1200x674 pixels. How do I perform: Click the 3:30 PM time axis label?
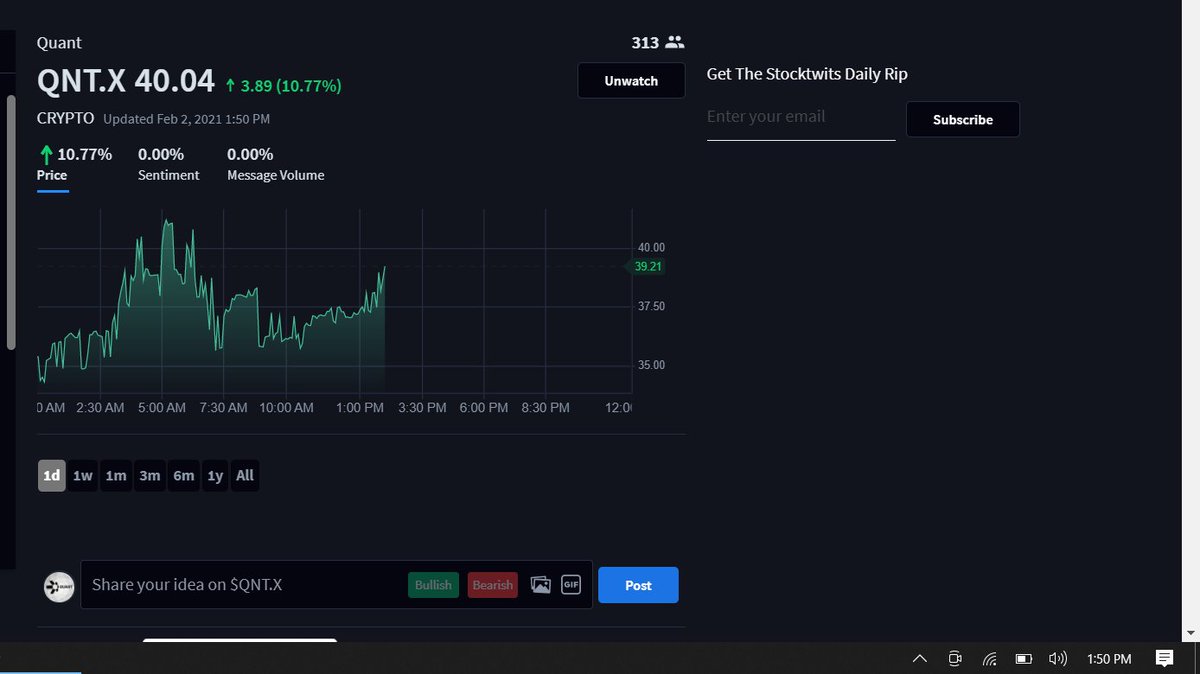coord(422,408)
